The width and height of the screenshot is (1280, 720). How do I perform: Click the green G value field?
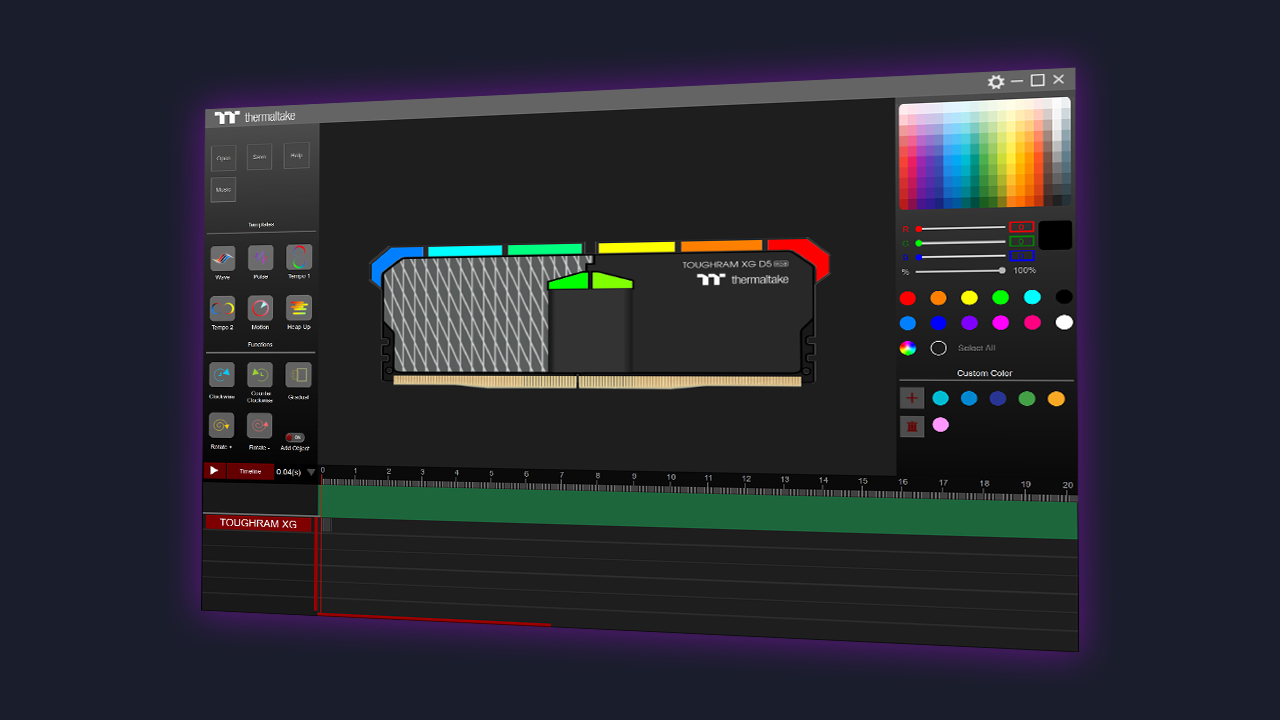[1021, 241]
